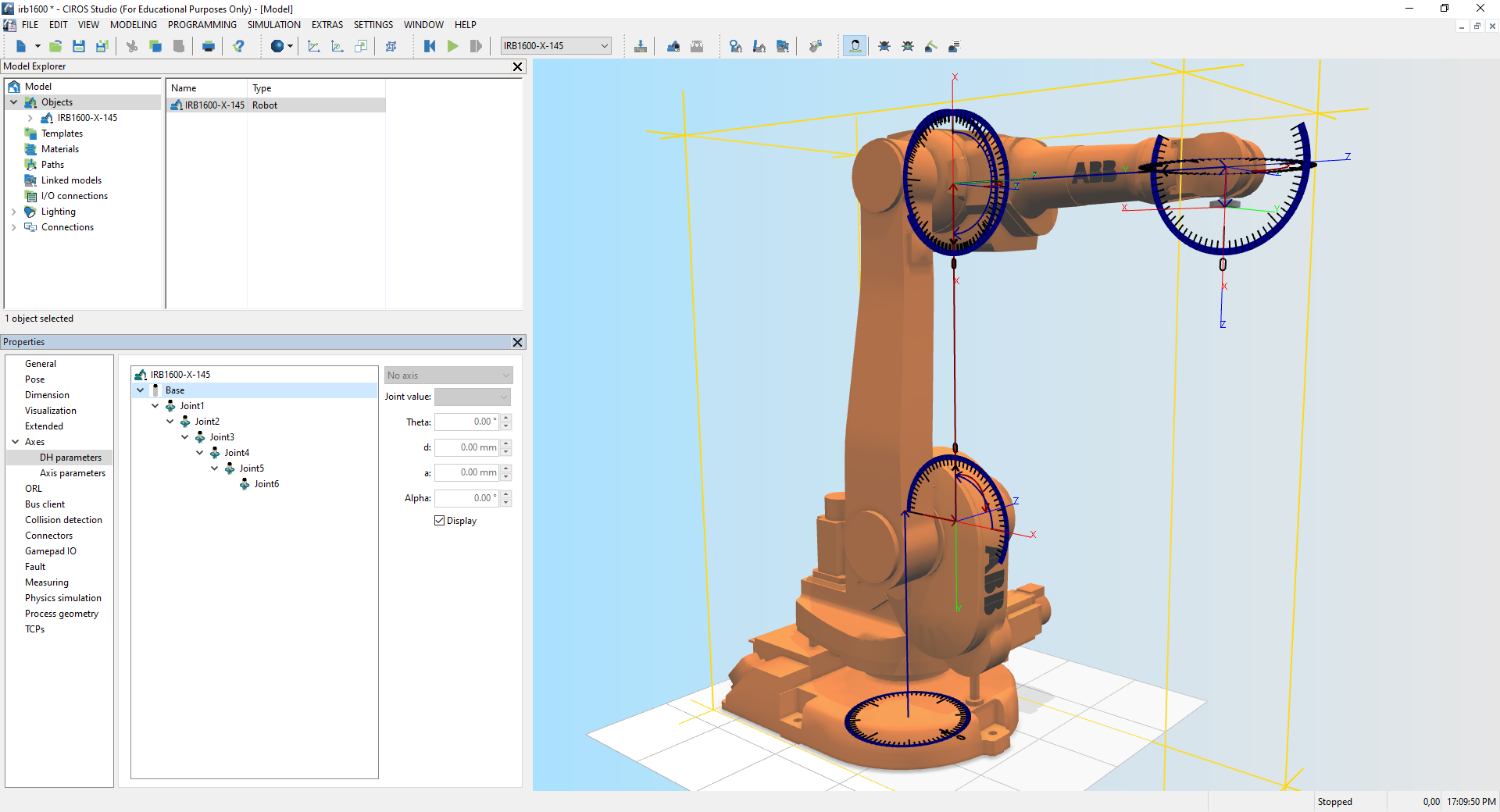
Task: Click the Open folder toolbar icon
Action: click(55, 46)
